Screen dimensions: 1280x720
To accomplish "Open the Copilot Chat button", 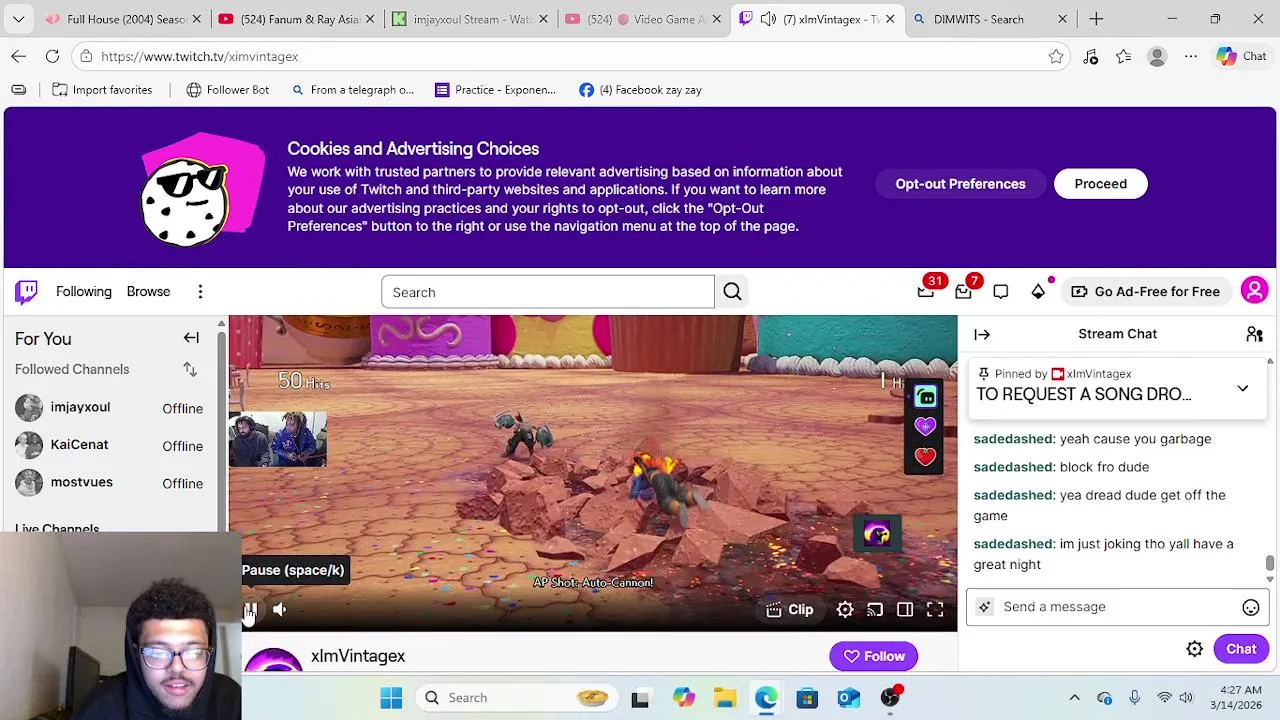I will click(1242, 57).
